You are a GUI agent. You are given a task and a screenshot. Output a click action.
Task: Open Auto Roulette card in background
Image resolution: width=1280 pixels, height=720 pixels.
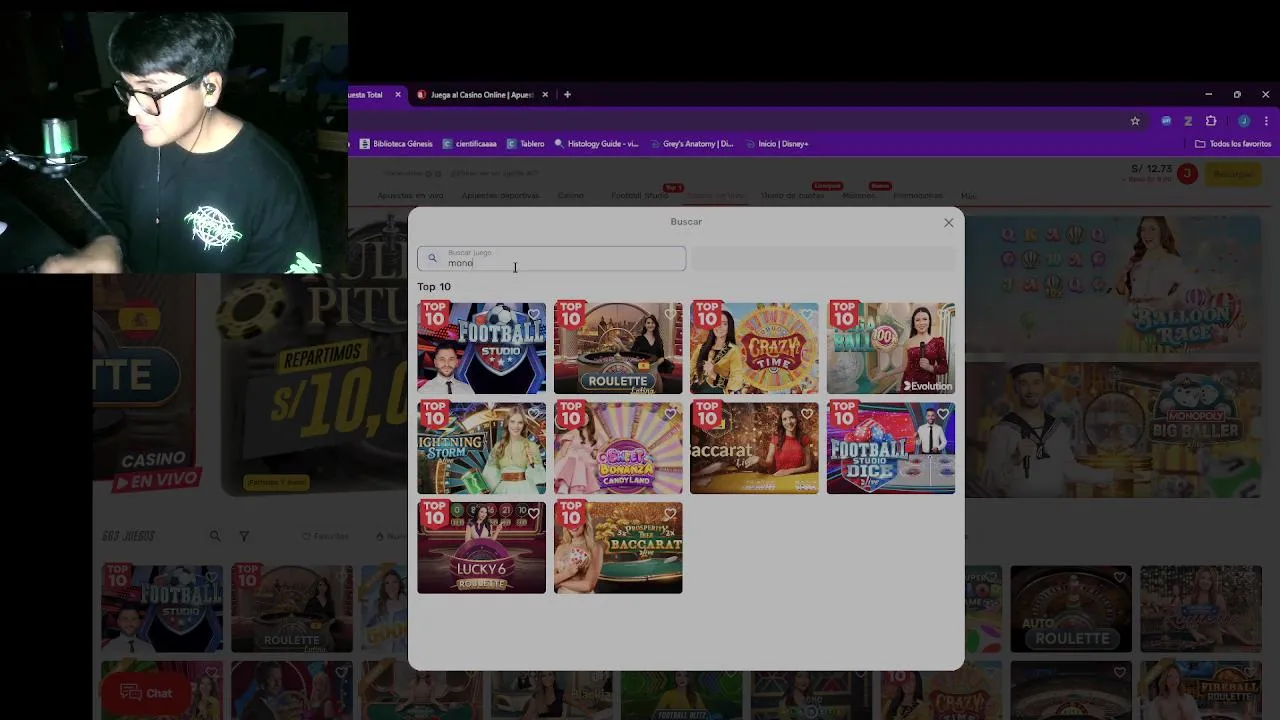1071,609
